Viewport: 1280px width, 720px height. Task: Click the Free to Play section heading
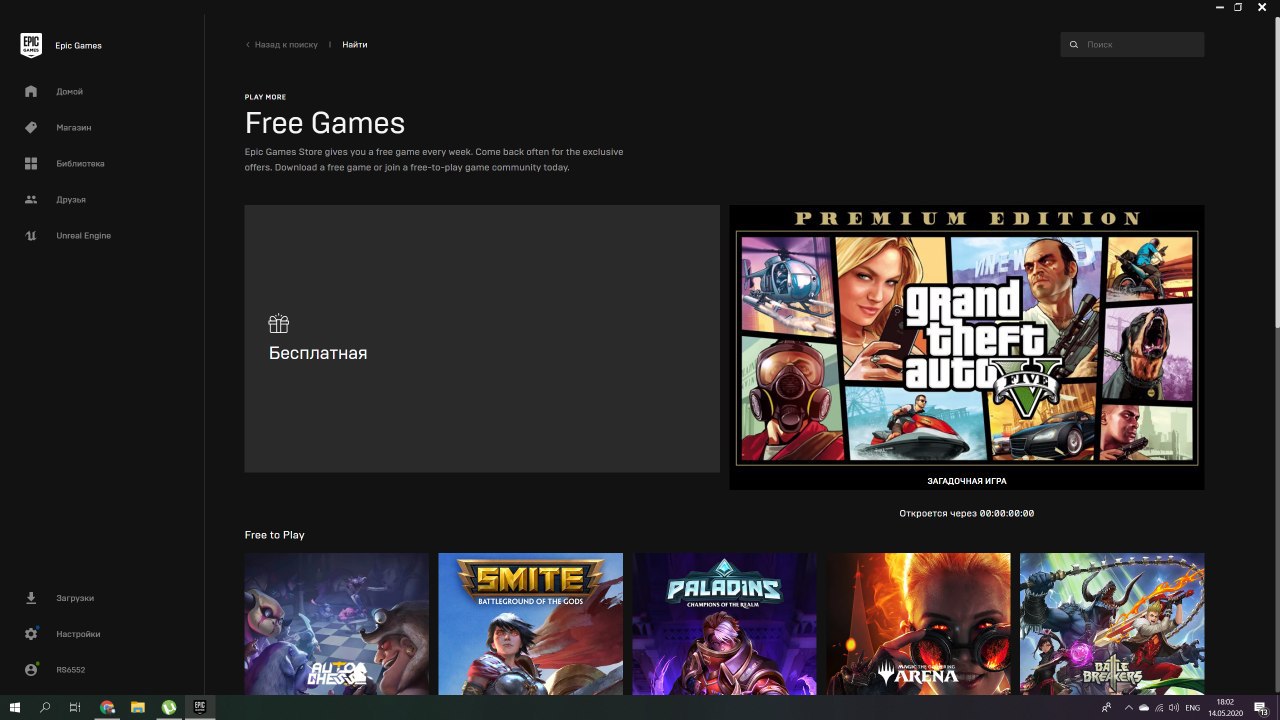point(275,535)
